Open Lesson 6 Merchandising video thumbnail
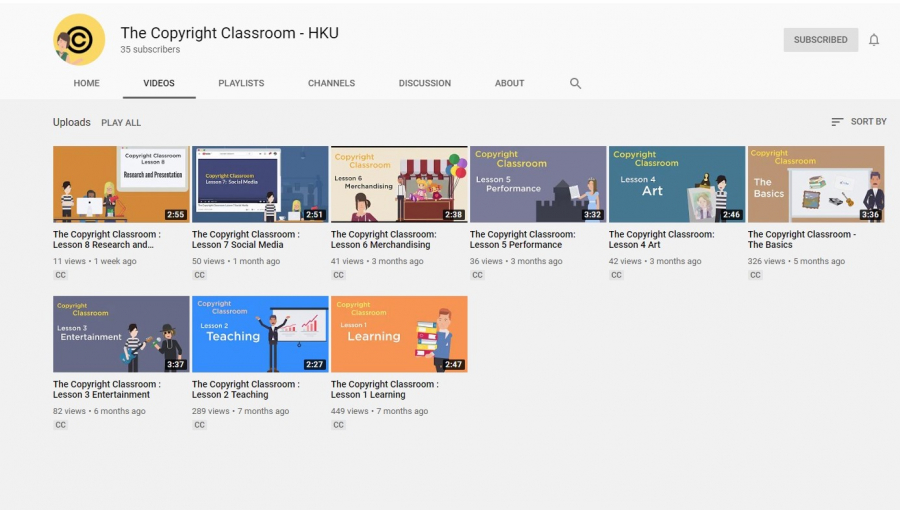This screenshot has height=510, width=900. click(x=399, y=184)
